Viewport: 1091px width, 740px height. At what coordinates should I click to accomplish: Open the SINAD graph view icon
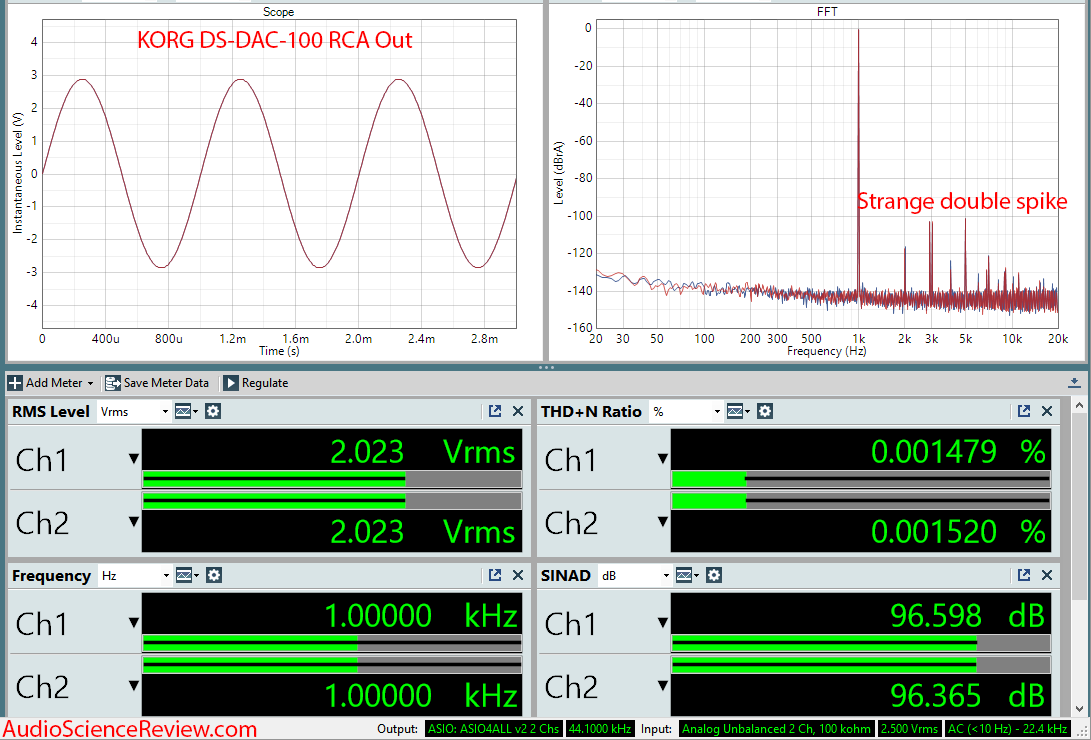pos(687,575)
